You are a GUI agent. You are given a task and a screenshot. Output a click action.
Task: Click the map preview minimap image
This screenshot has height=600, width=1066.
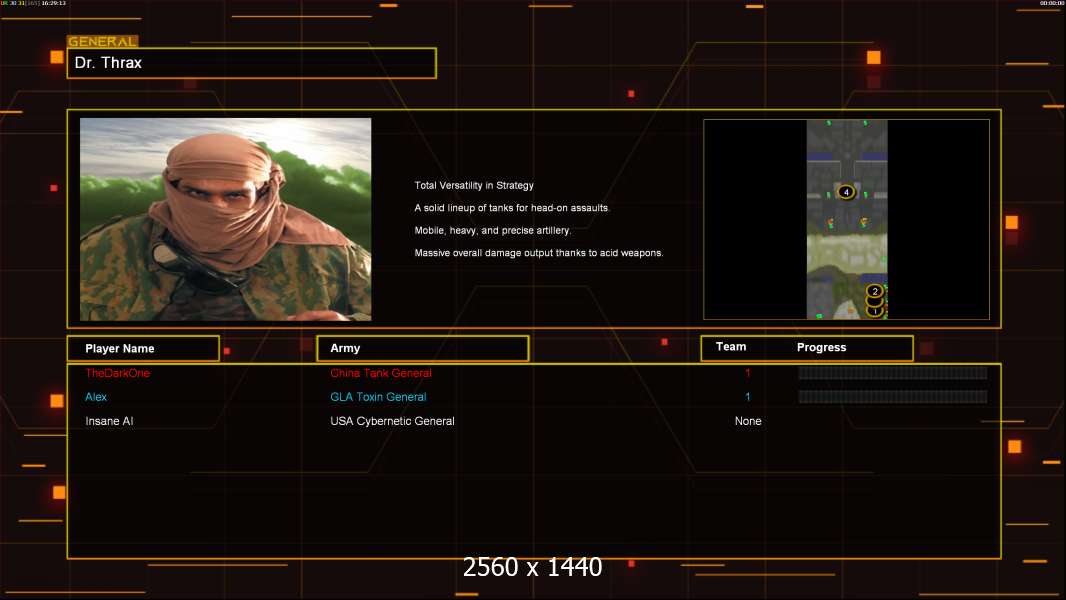click(x=846, y=219)
